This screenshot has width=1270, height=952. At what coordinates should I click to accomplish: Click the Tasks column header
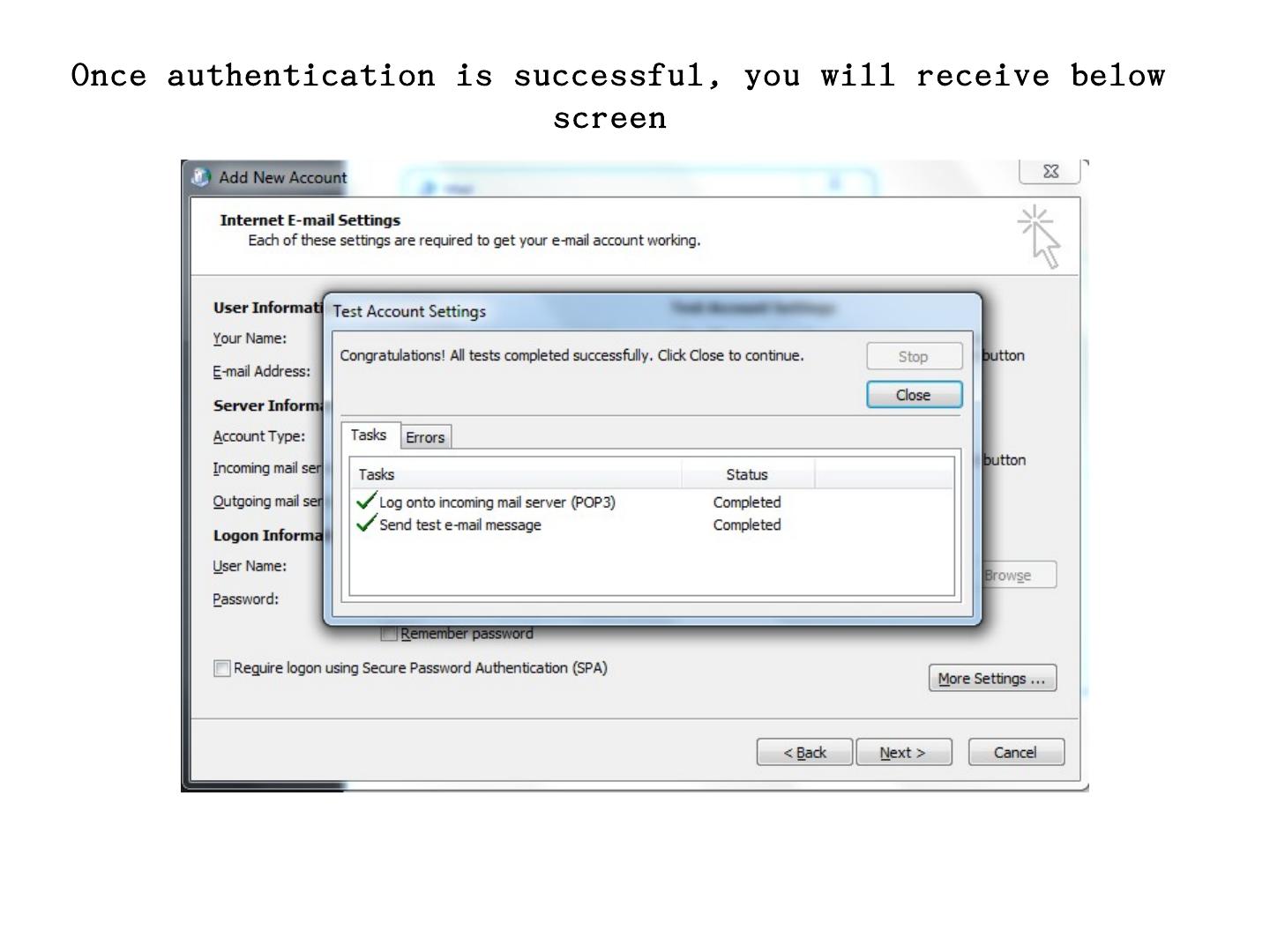pos(516,474)
